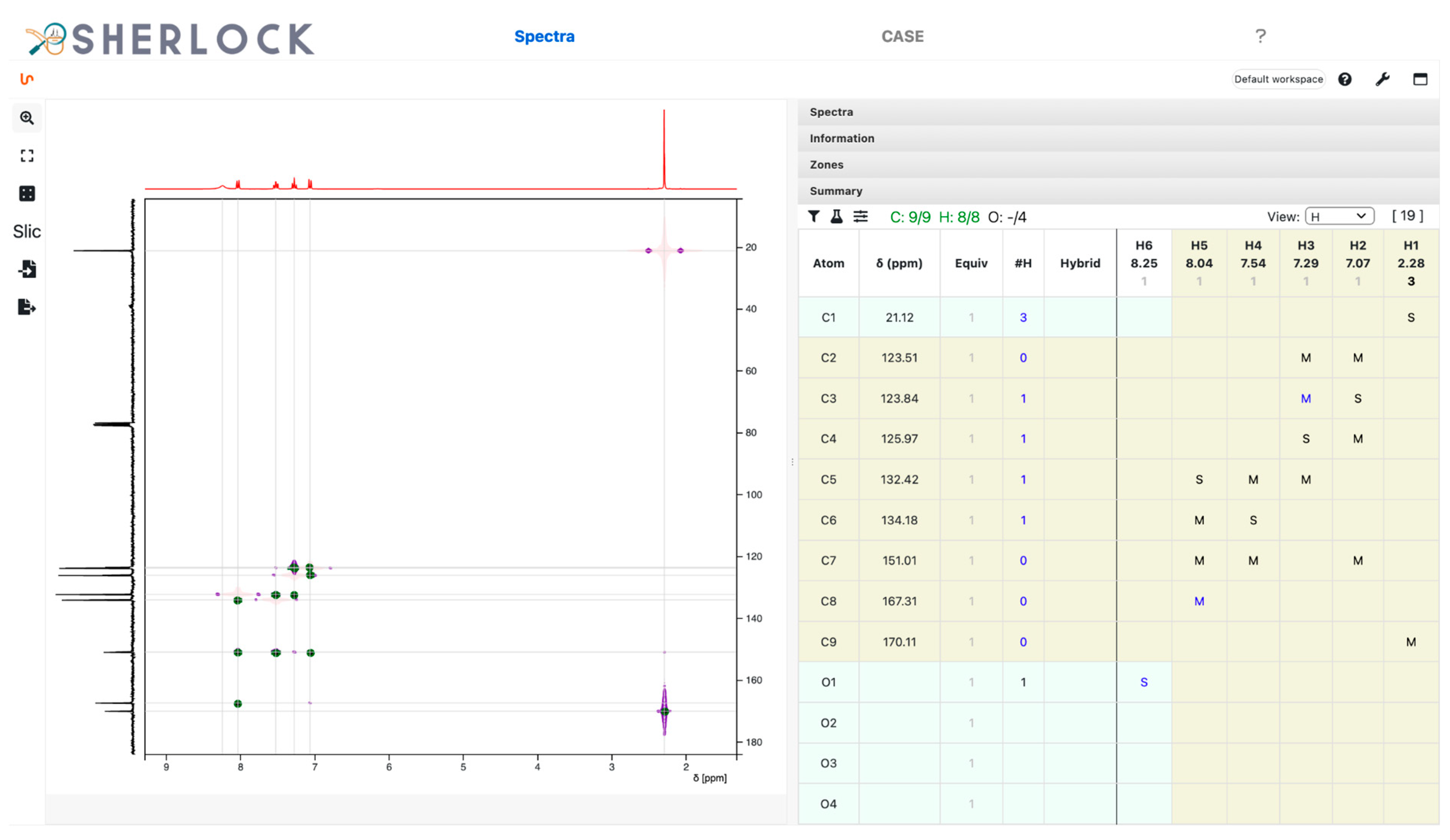Click the zoom out full icon
The image size is (1450, 840).
(x=27, y=156)
